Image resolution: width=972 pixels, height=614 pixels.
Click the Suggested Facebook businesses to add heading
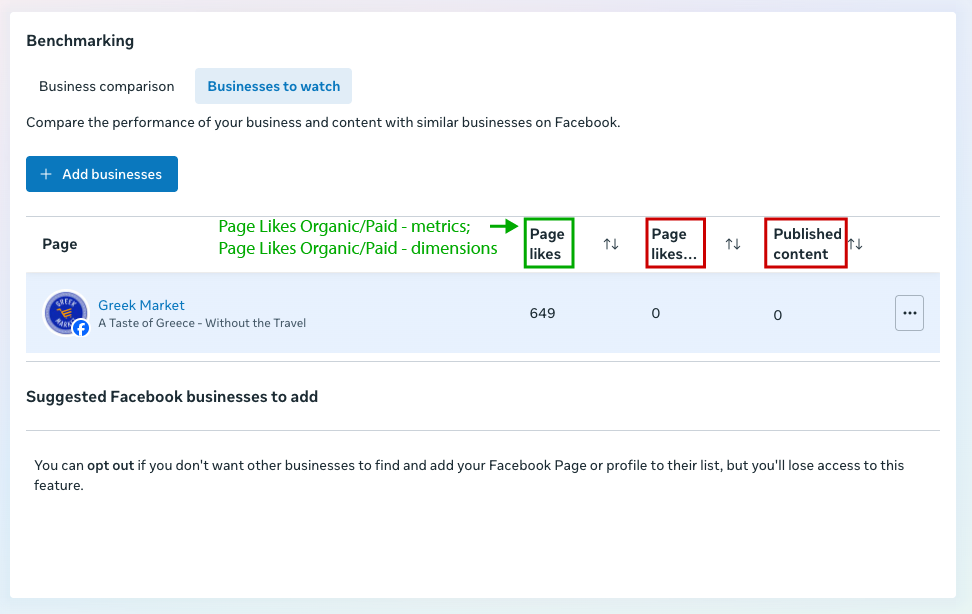[172, 397]
